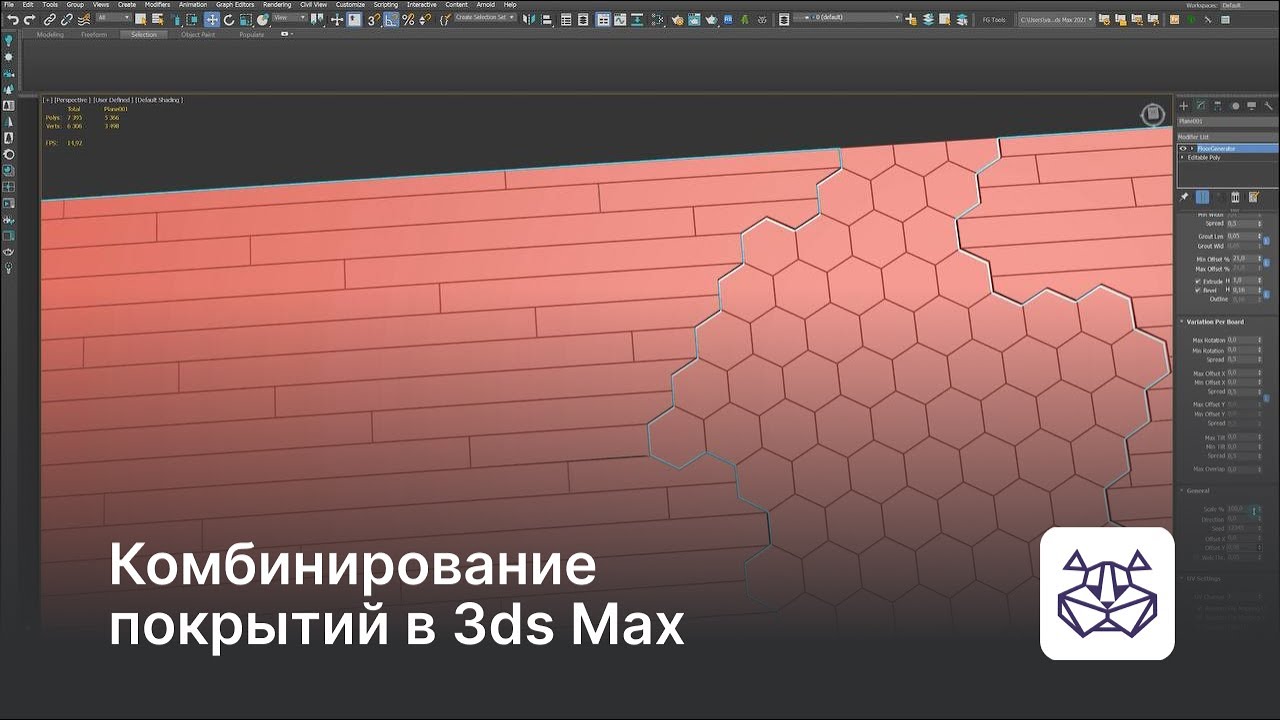The height and width of the screenshot is (720, 1280).
Task: Open the Layer Explorer stack icon
Action: coord(784,20)
